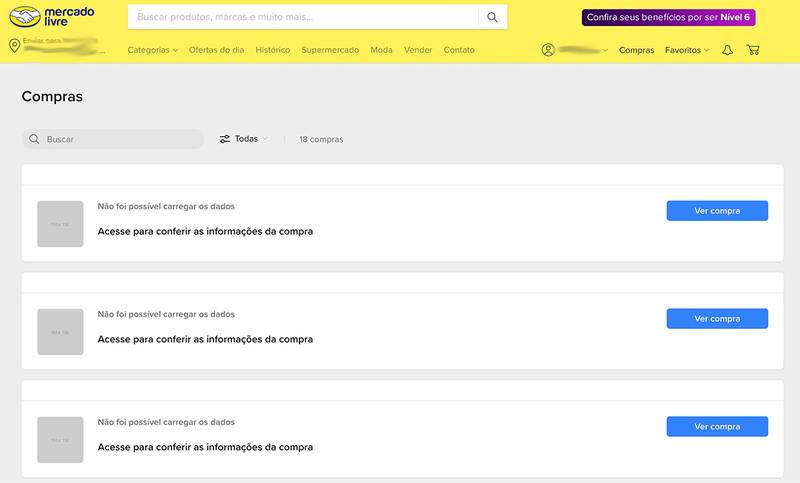Expand the Favoritos dropdown
The width and height of the screenshot is (800, 483).
687,50
